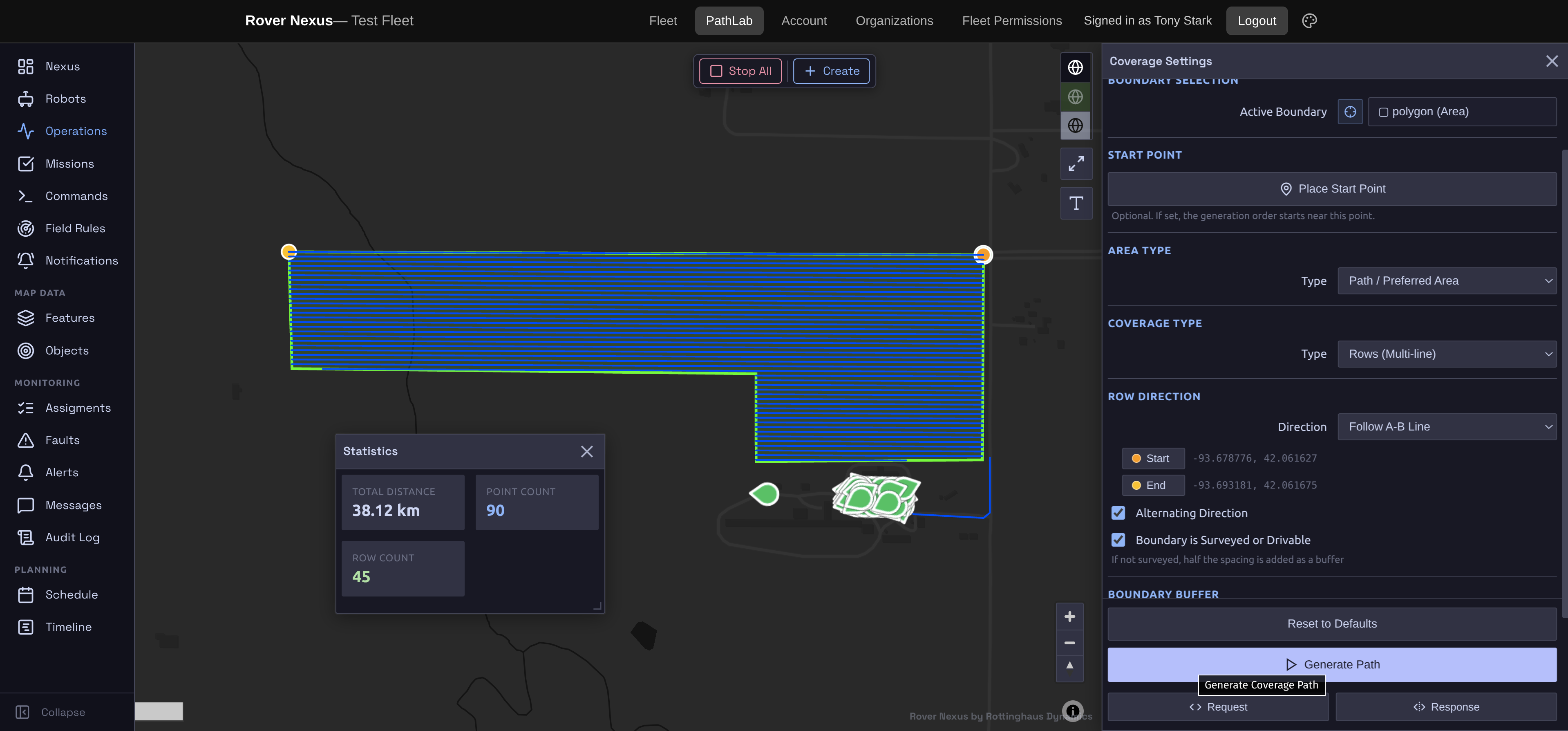Click the Logout button
Image resolution: width=1568 pixels, height=731 pixels.
coord(1257,21)
